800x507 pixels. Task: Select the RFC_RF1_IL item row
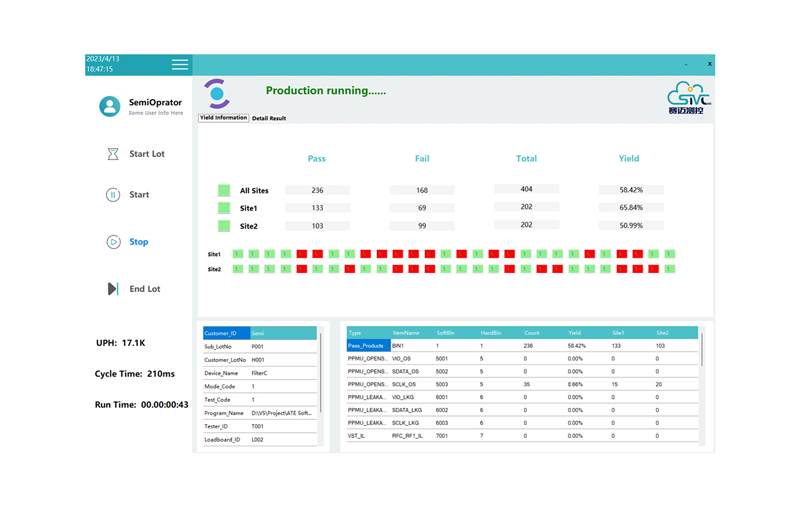[522, 436]
